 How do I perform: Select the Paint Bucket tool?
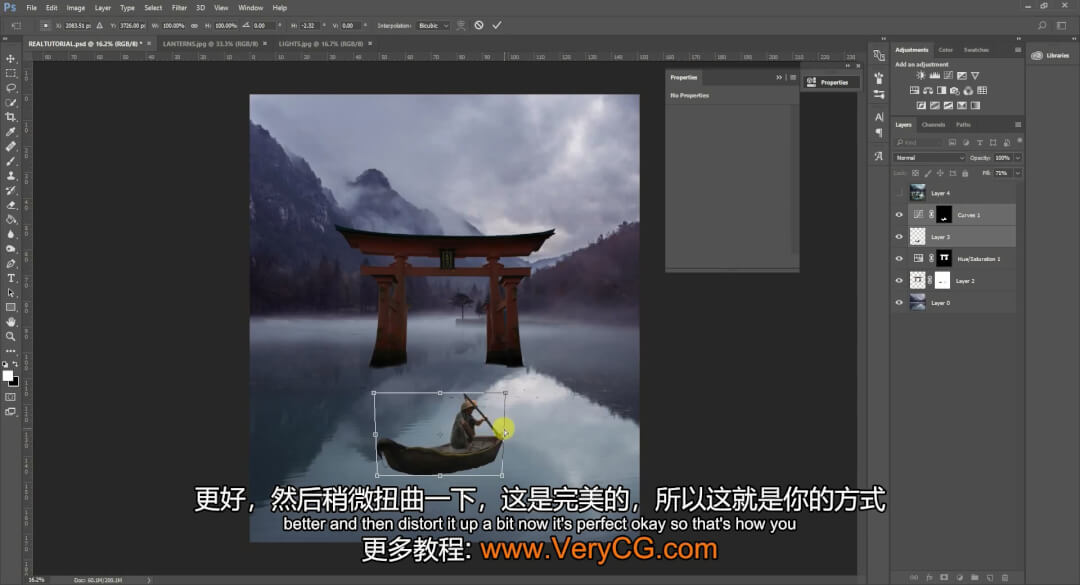point(10,220)
